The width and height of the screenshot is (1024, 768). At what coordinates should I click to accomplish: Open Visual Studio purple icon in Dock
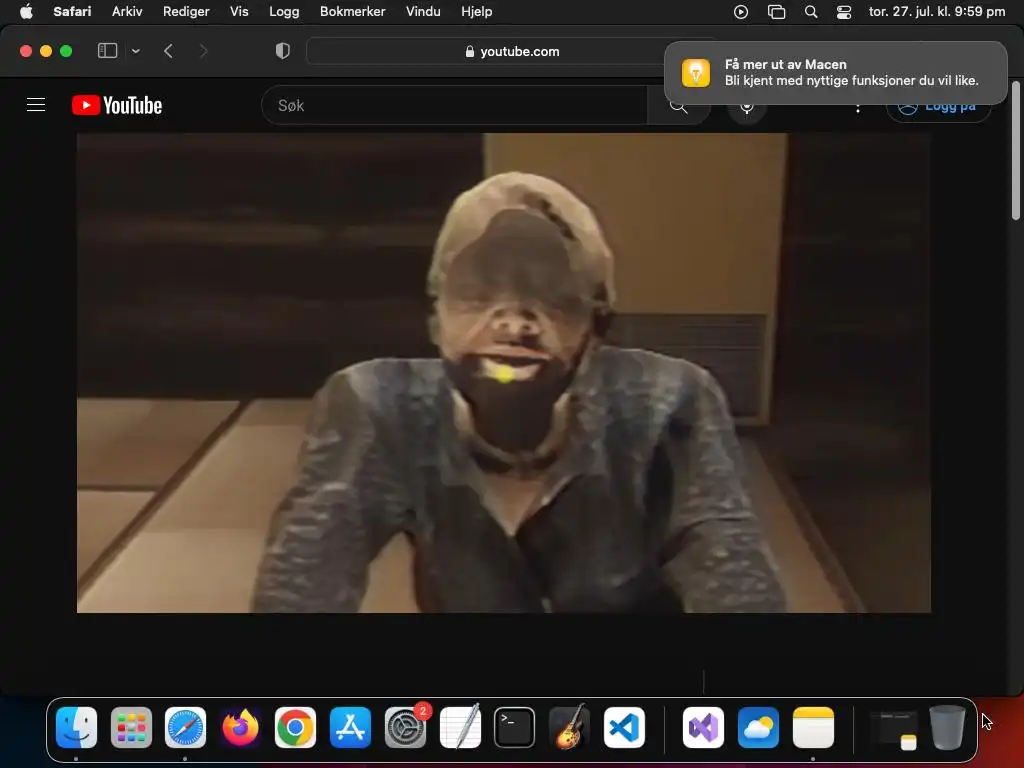703,727
